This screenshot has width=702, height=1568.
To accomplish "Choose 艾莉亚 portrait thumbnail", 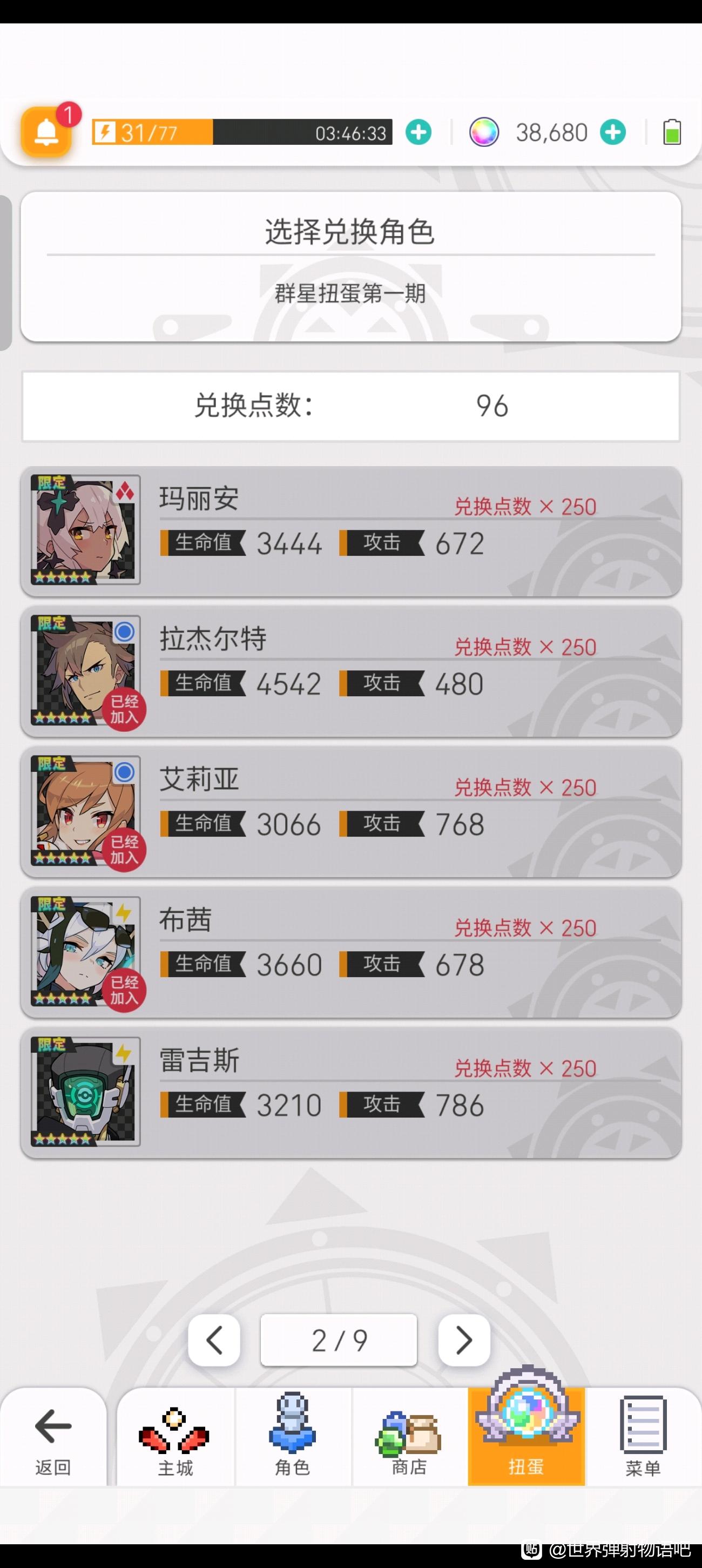I will tap(86, 811).
